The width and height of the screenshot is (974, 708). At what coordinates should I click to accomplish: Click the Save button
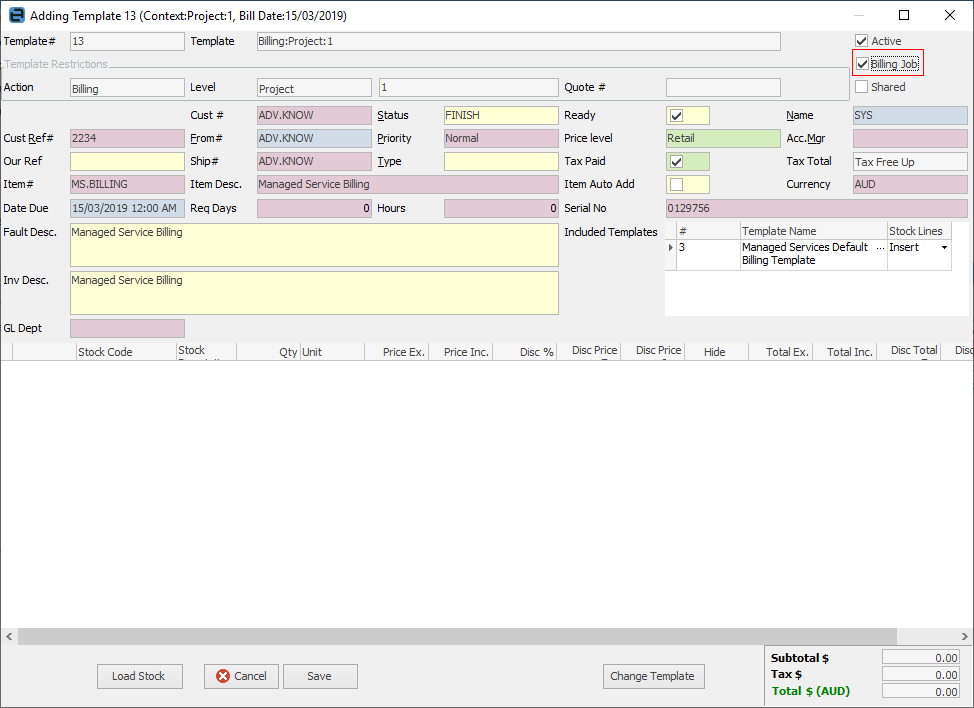[x=320, y=676]
